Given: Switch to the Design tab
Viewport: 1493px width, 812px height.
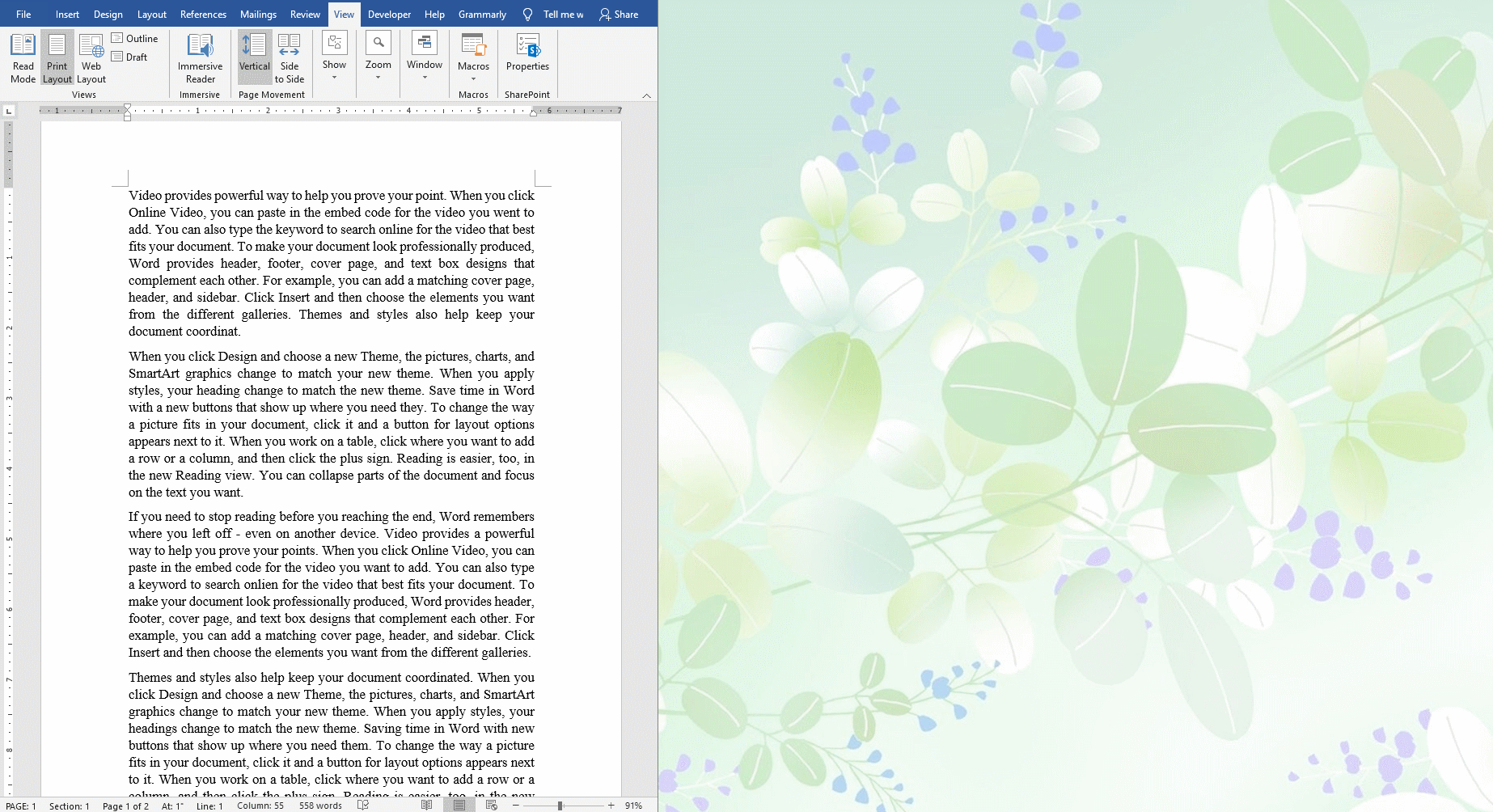Looking at the screenshot, I should click(108, 14).
